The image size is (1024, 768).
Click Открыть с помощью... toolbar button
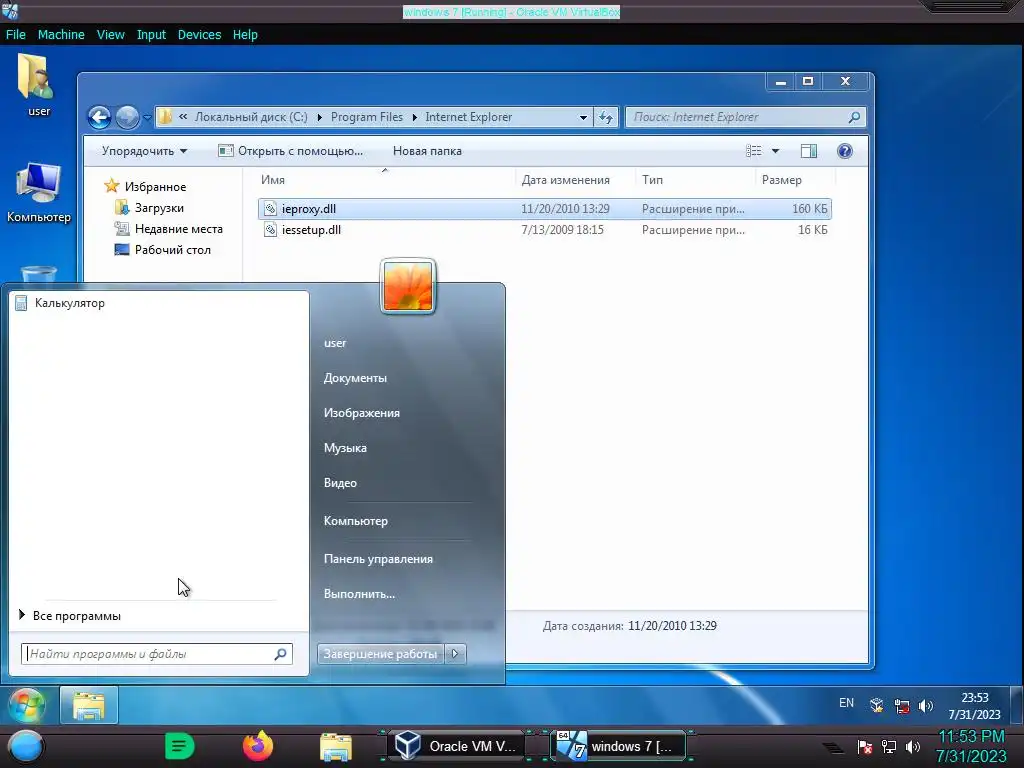coord(291,151)
